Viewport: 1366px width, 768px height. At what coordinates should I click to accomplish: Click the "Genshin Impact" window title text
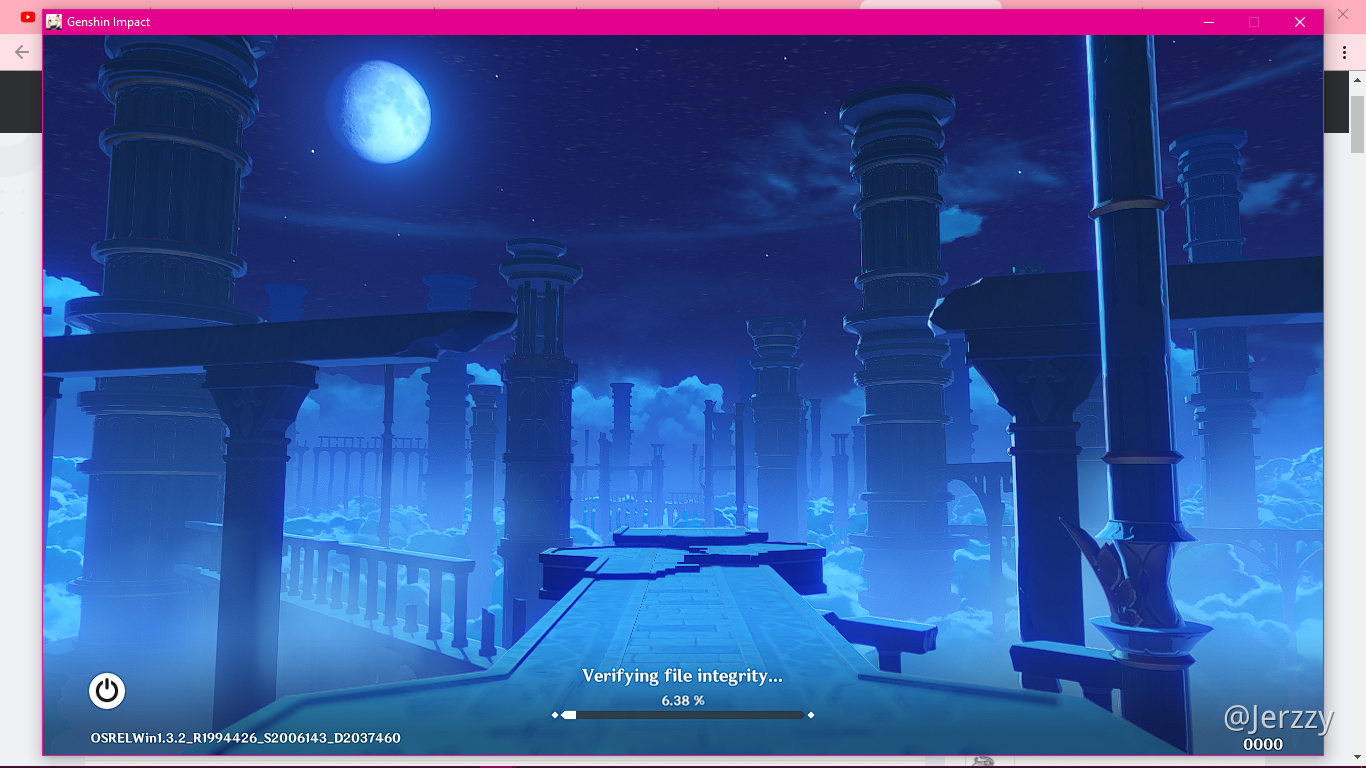(109, 22)
